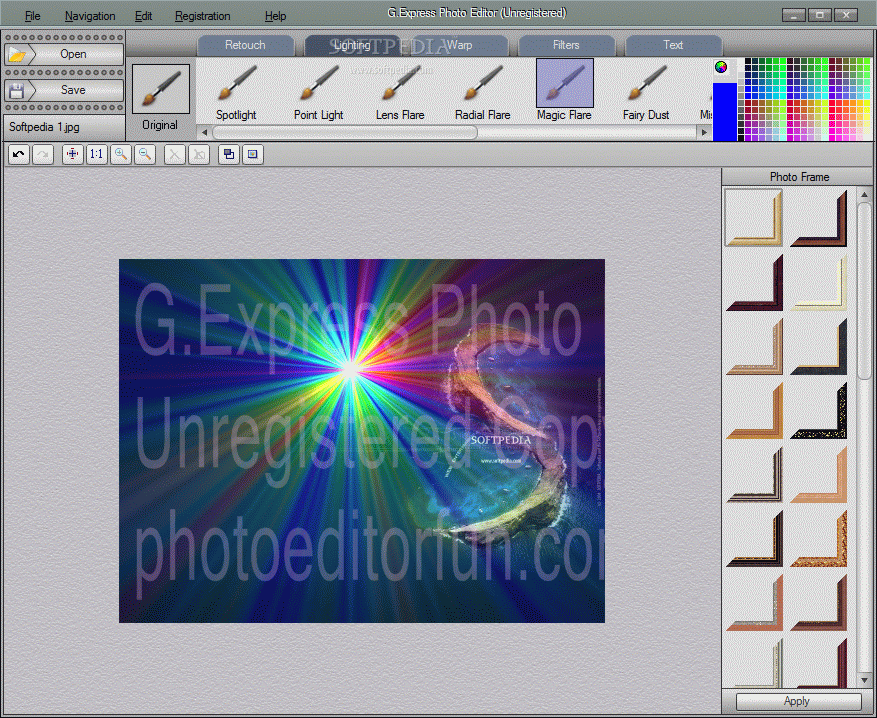Open the File menu
877x718 pixels.
32,16
